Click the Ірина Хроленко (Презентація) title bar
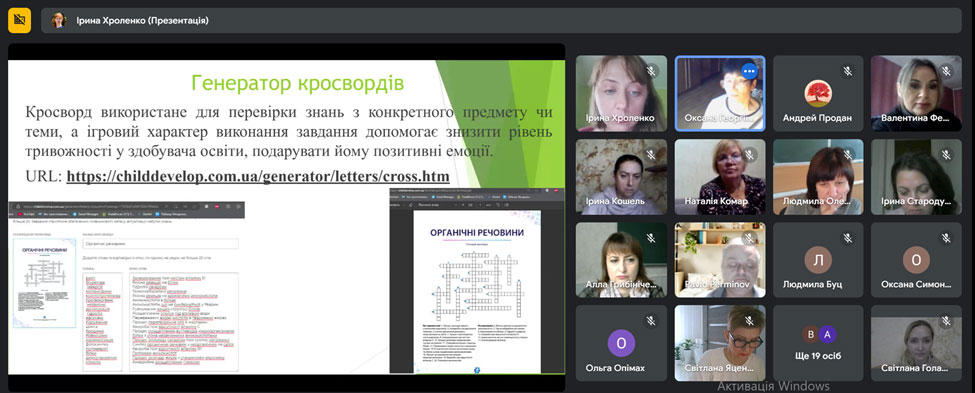Screen dimensions: 975x393 click(501, 21)
